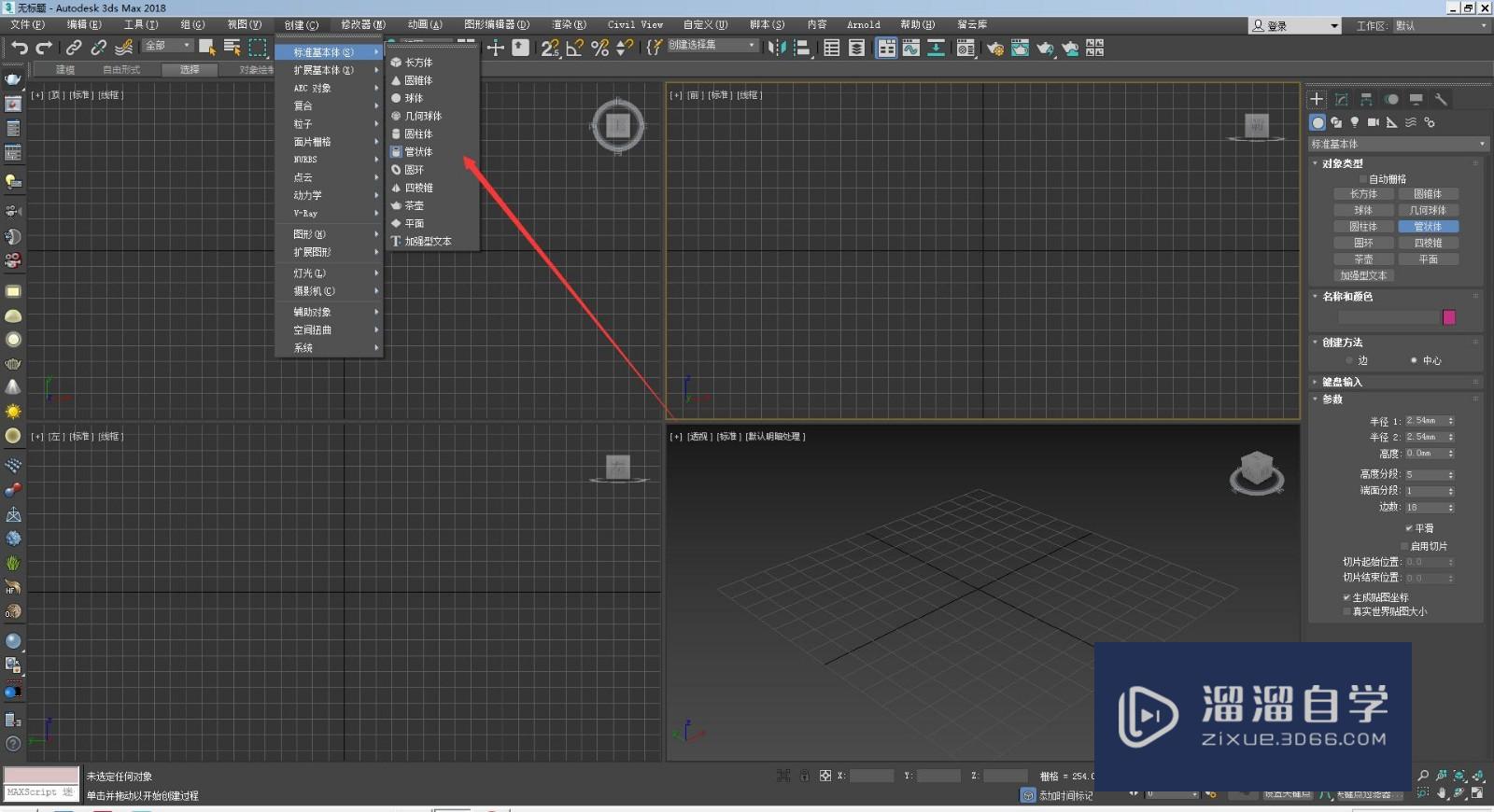Open 全部 selection filter dropdown
Screen dimensions: 1494x812
tap(168, 46)
